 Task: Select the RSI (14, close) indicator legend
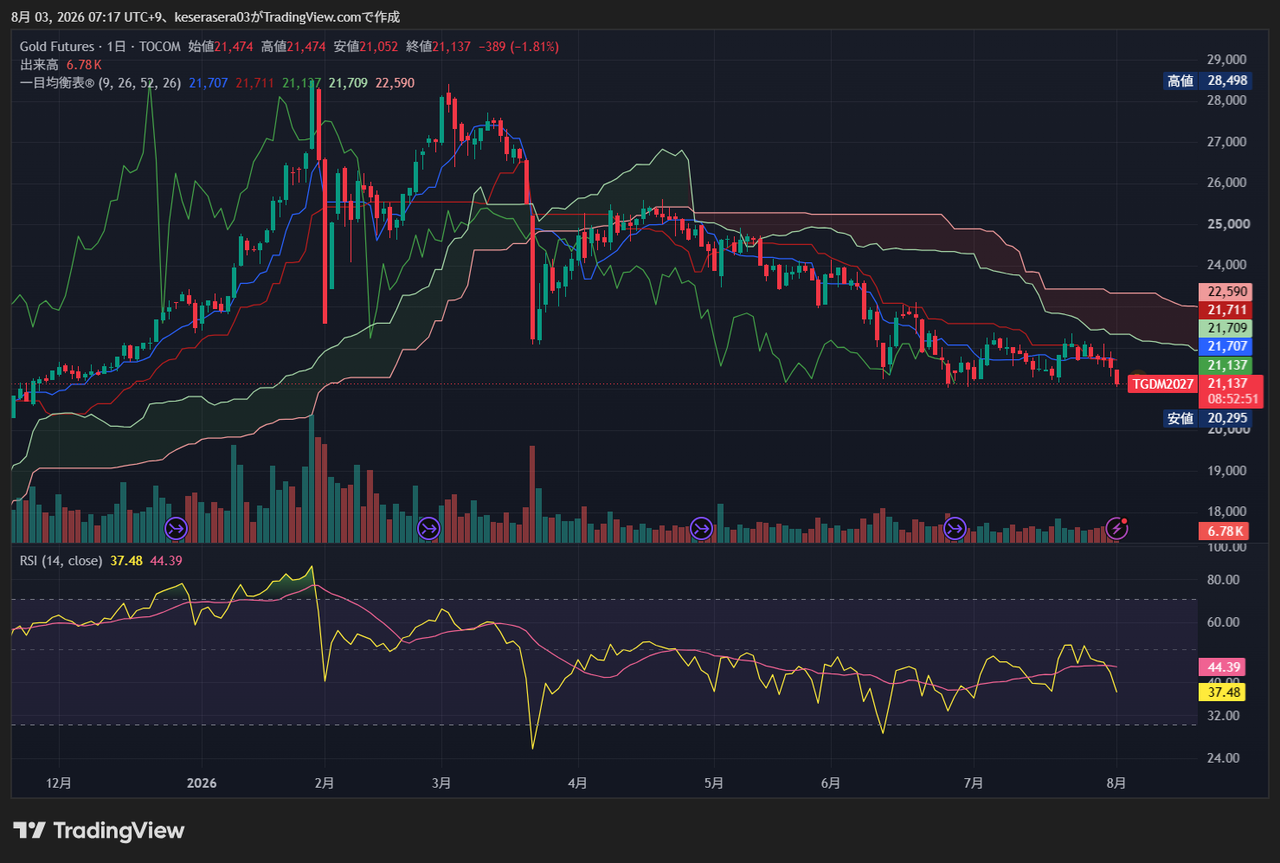click(x=61, y=561)
